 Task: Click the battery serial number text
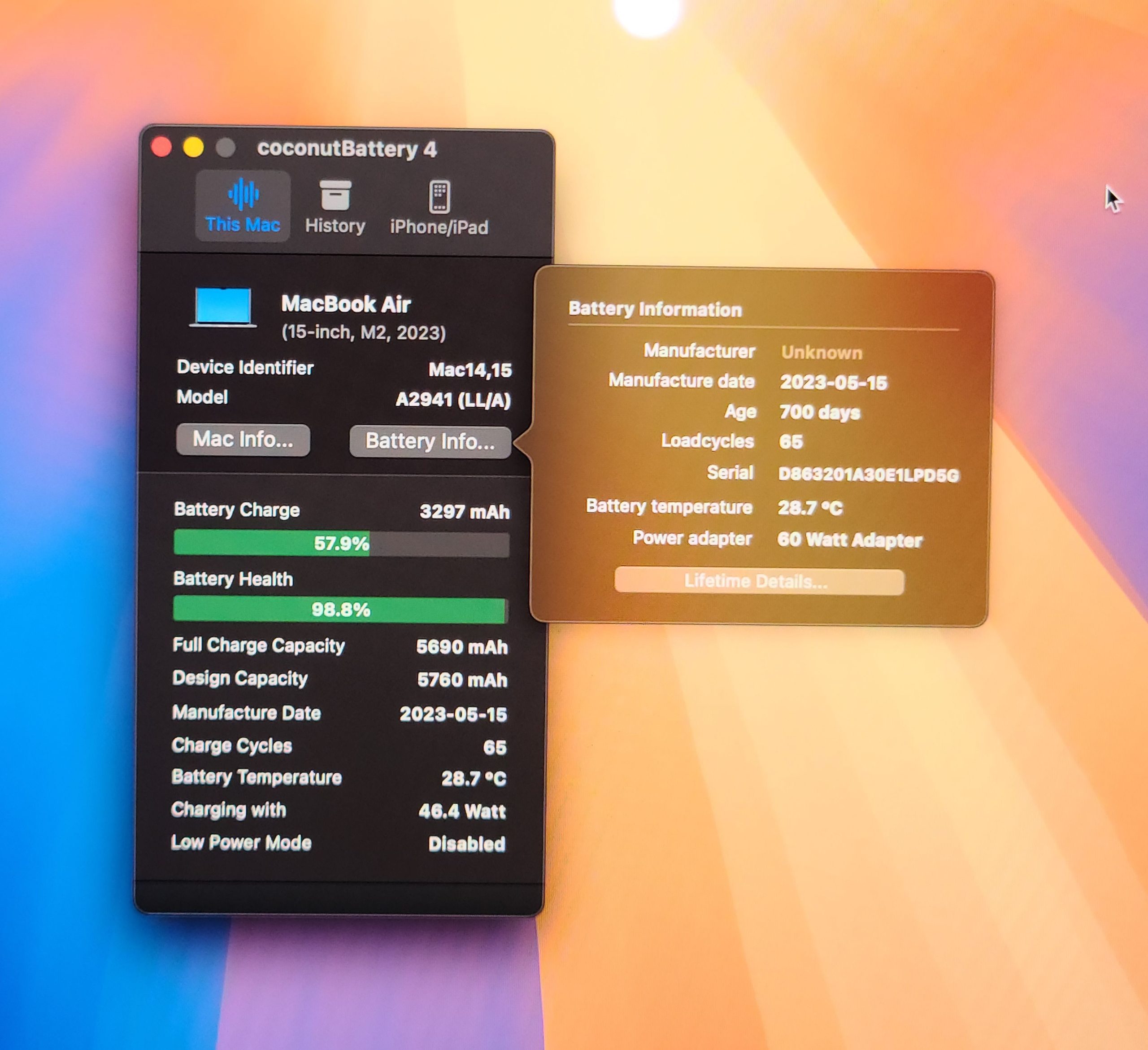pyautogui.click(x=868, y=475)
